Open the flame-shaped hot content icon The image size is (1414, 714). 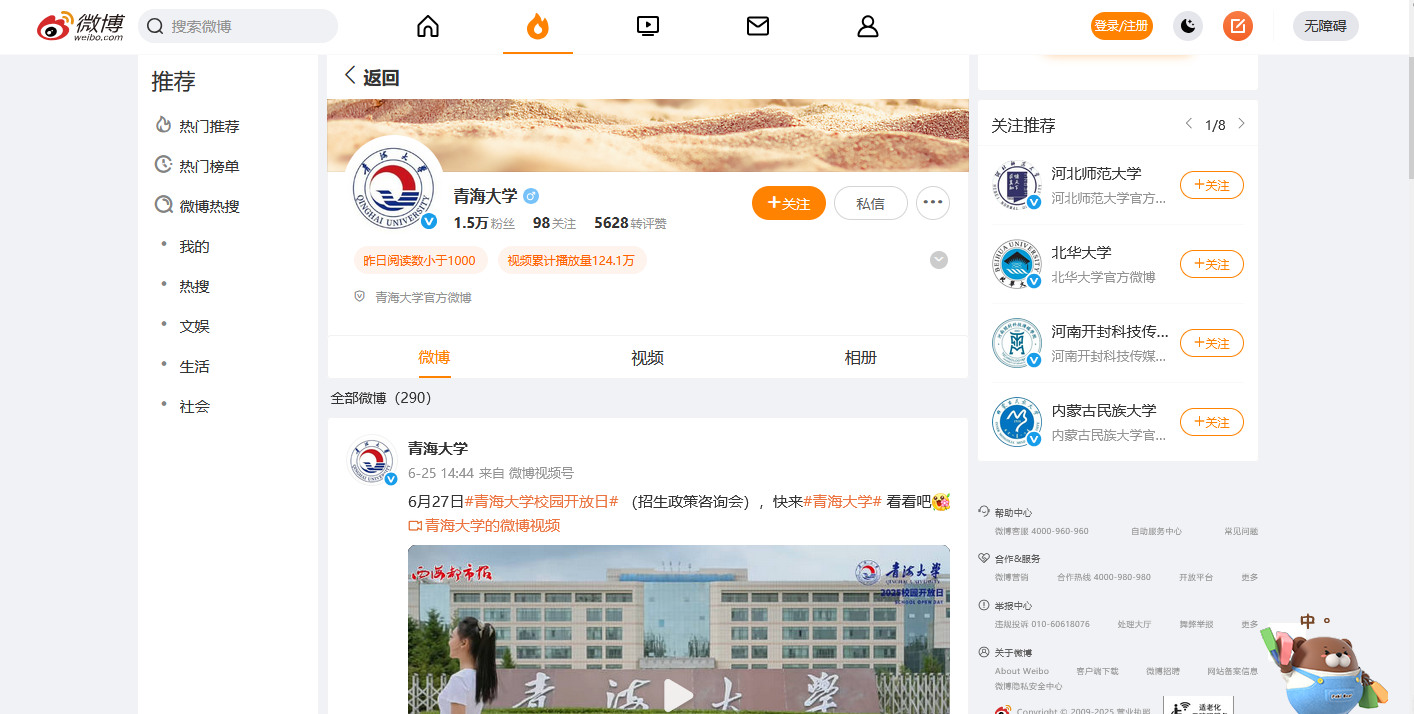[x=538, y=26]
